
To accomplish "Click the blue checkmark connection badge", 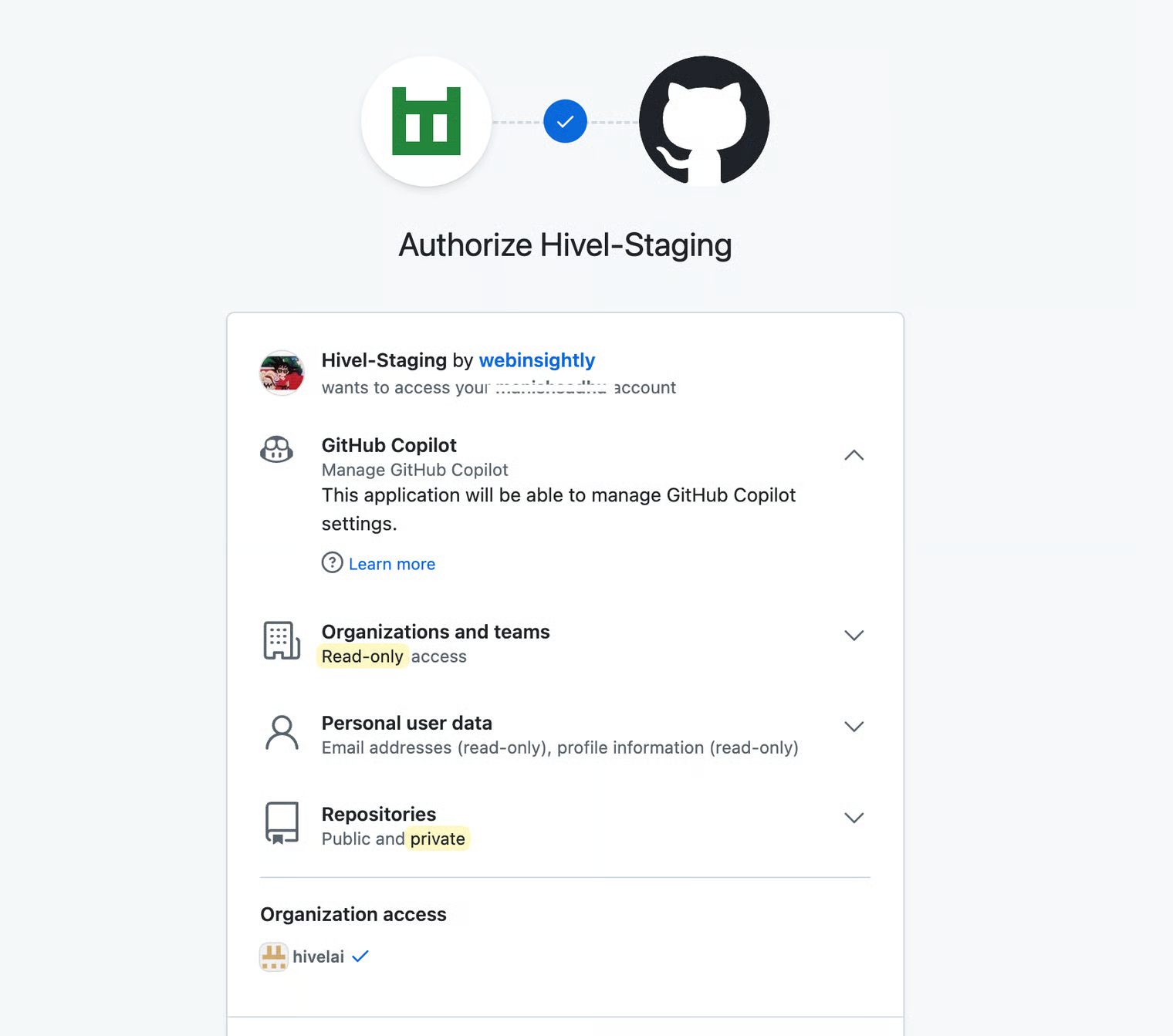I will pos(565,121).
